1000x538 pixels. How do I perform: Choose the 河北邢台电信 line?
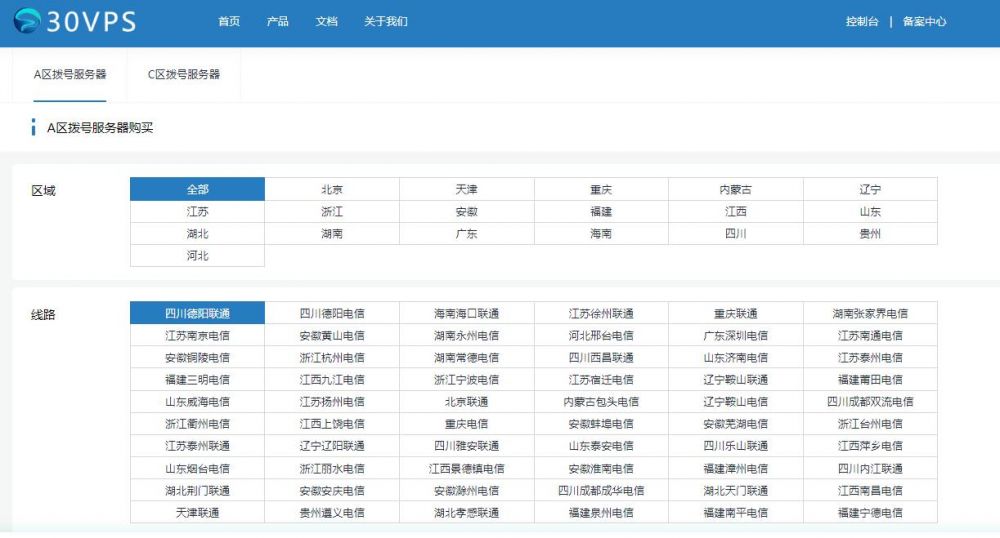pyautogui.click(x=601, y=335)
